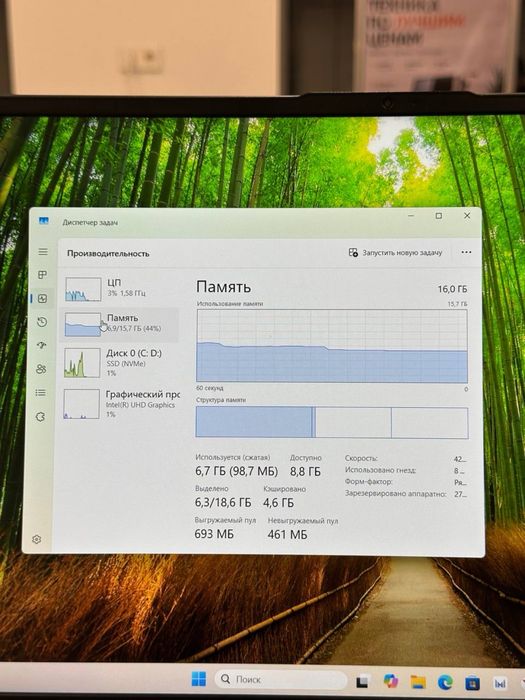Screen dimensions: 525x700
Task: Maximize the Task Manager window
Action: point(439,216)
